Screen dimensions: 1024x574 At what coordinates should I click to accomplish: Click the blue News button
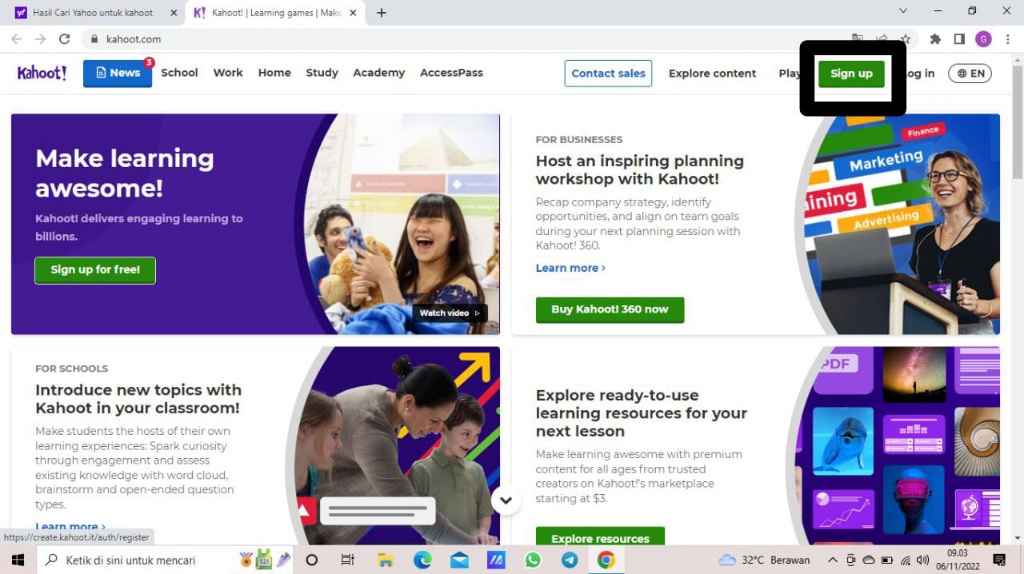click(x=118, y=73)
